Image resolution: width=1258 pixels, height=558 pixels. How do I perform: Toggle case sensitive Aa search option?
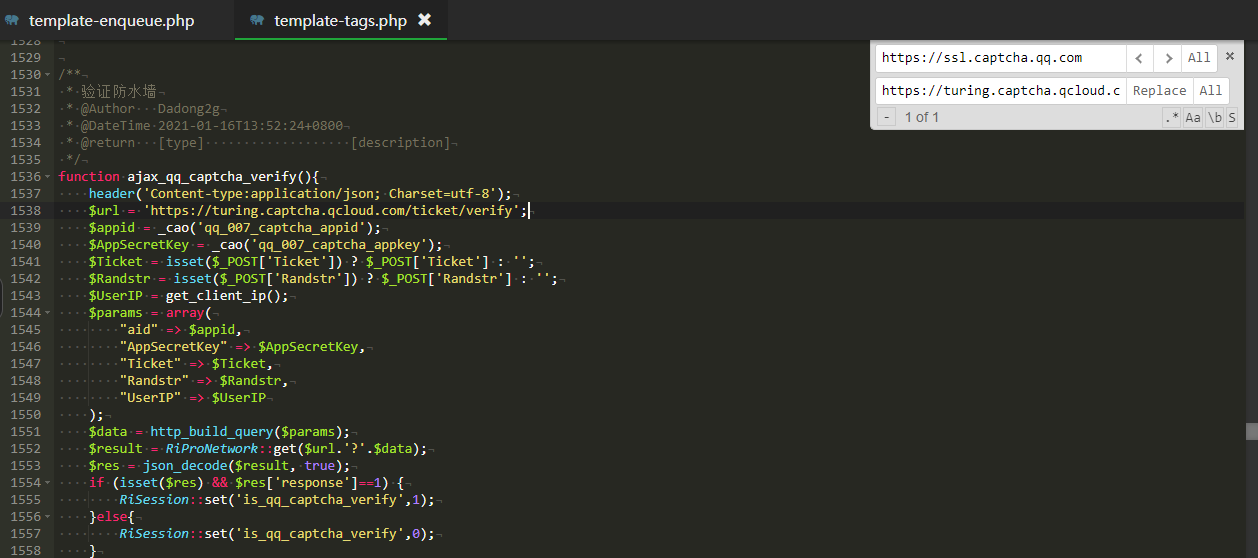coord(1193,118)
